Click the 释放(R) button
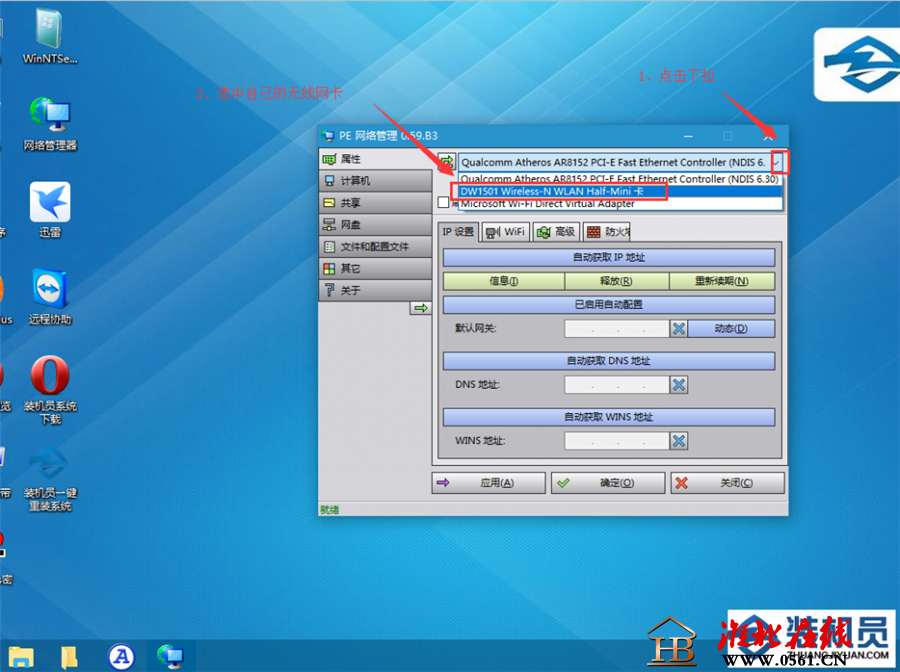900x672 pixels. tap(616, 281)
